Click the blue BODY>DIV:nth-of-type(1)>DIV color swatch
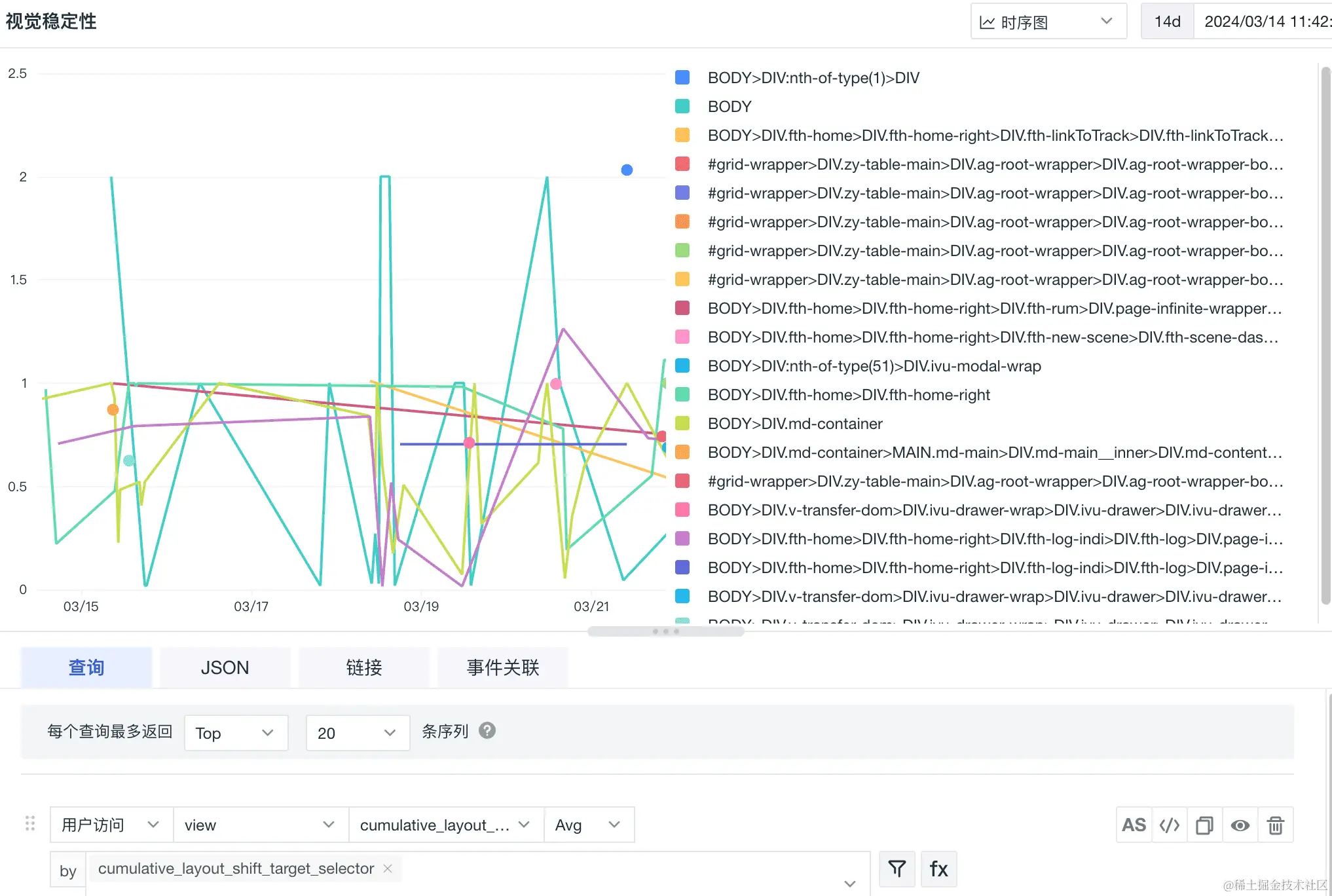The image size is (1332, 896). click(682, 78)
